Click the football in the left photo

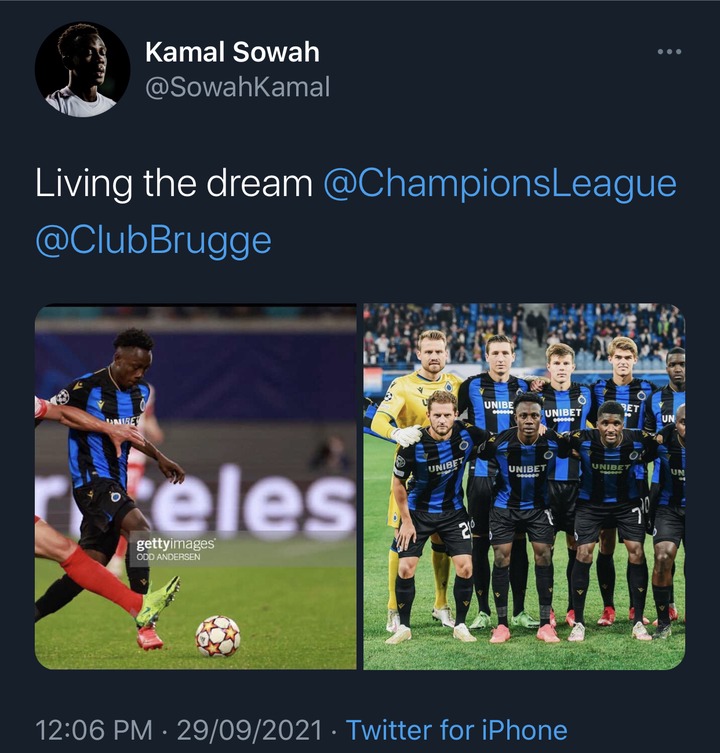pos(218,636)
